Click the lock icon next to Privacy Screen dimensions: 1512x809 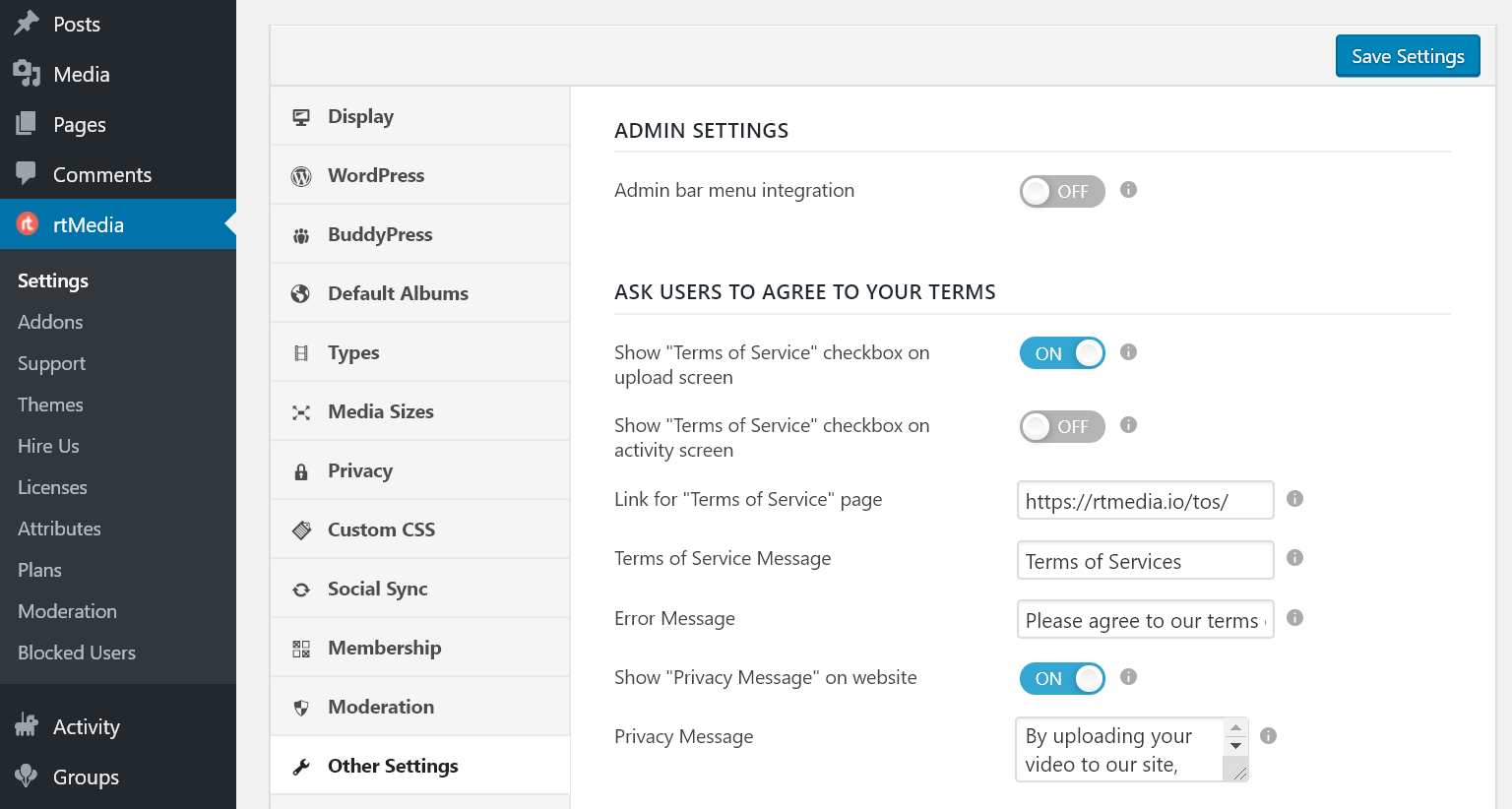301,469
